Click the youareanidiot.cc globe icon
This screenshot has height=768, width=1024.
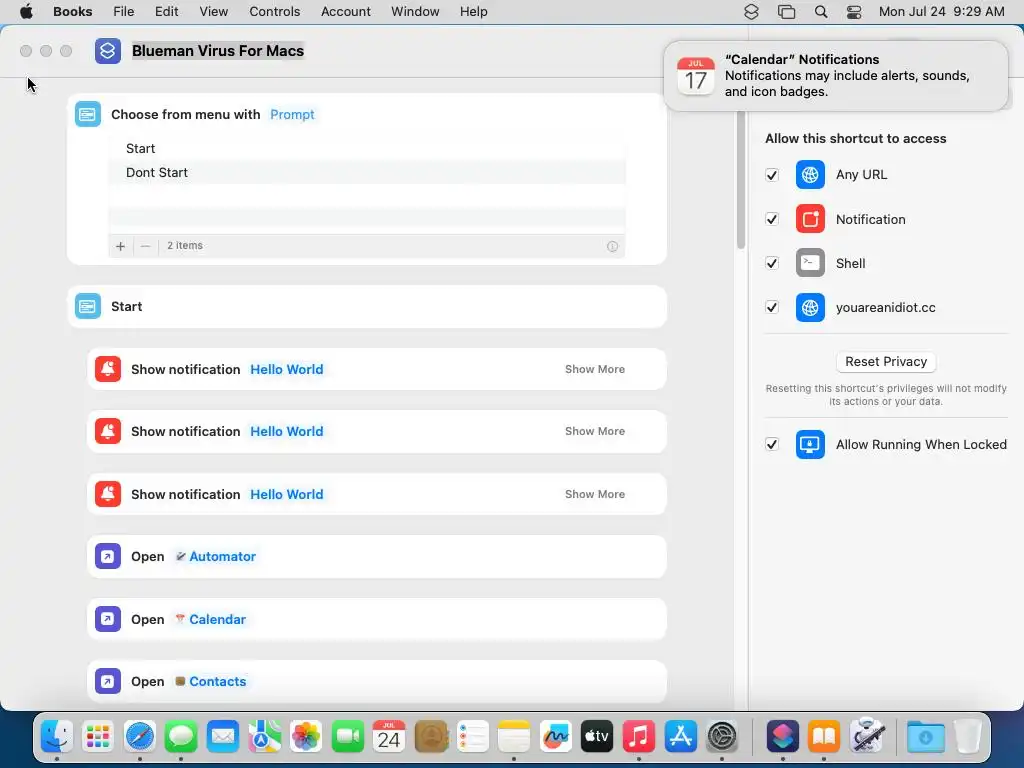[x=810, y=308]
